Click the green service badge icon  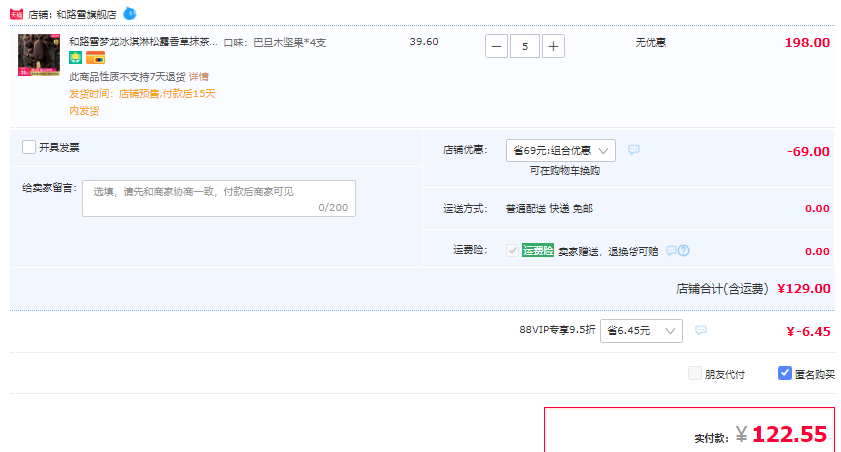pos(76,58)
